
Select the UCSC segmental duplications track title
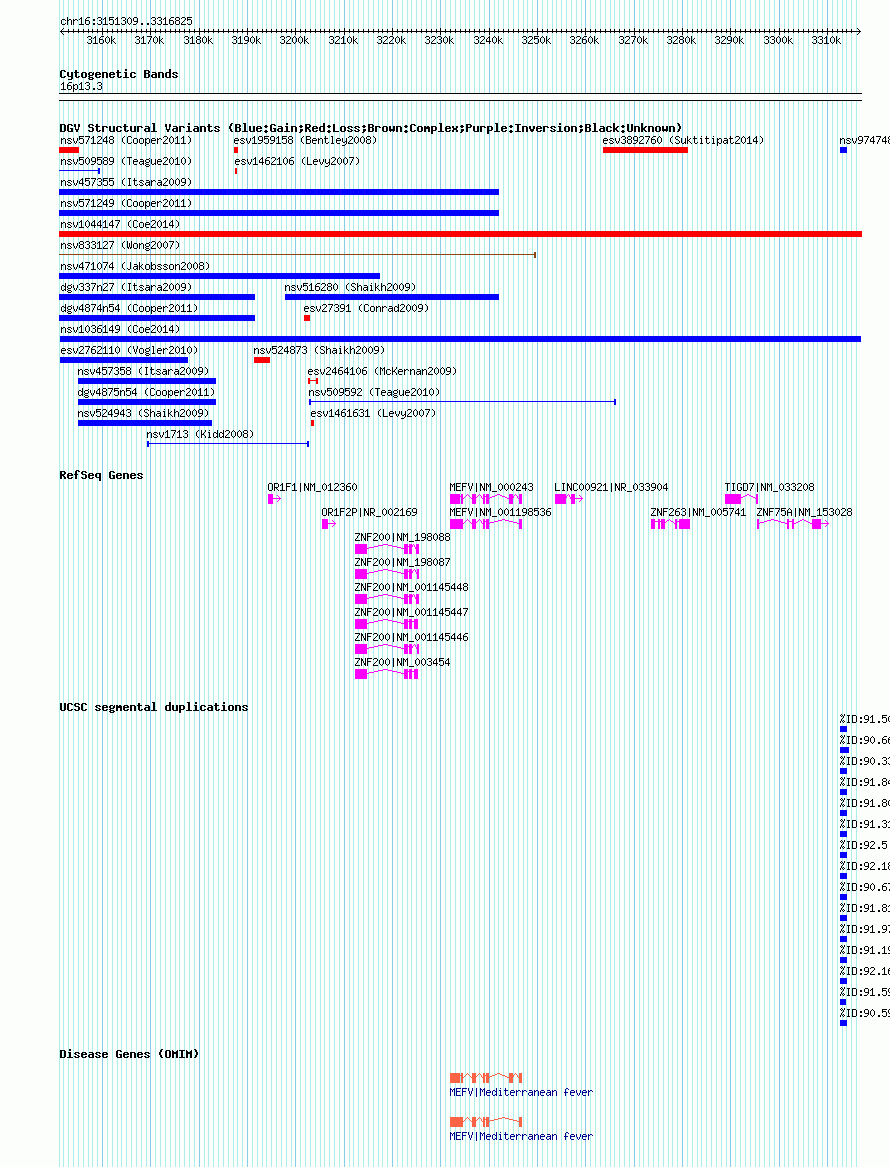point(153,707)
